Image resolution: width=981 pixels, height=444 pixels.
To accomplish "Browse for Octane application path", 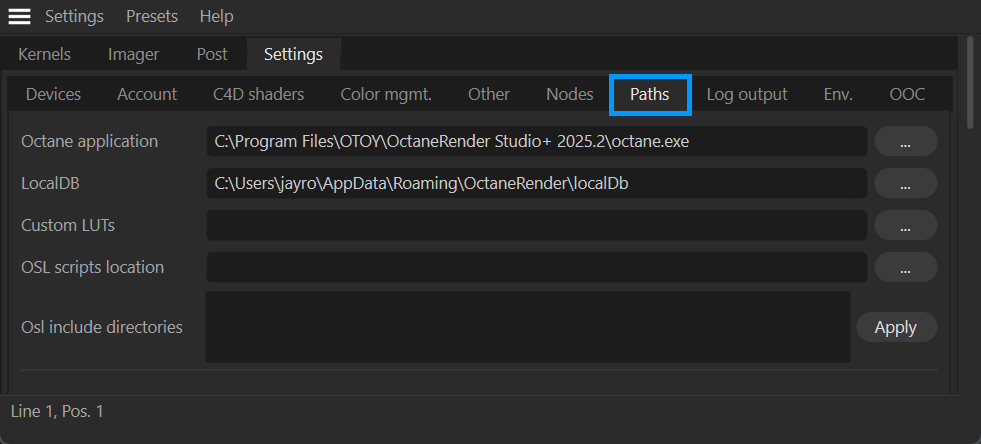I will [905, 142].
